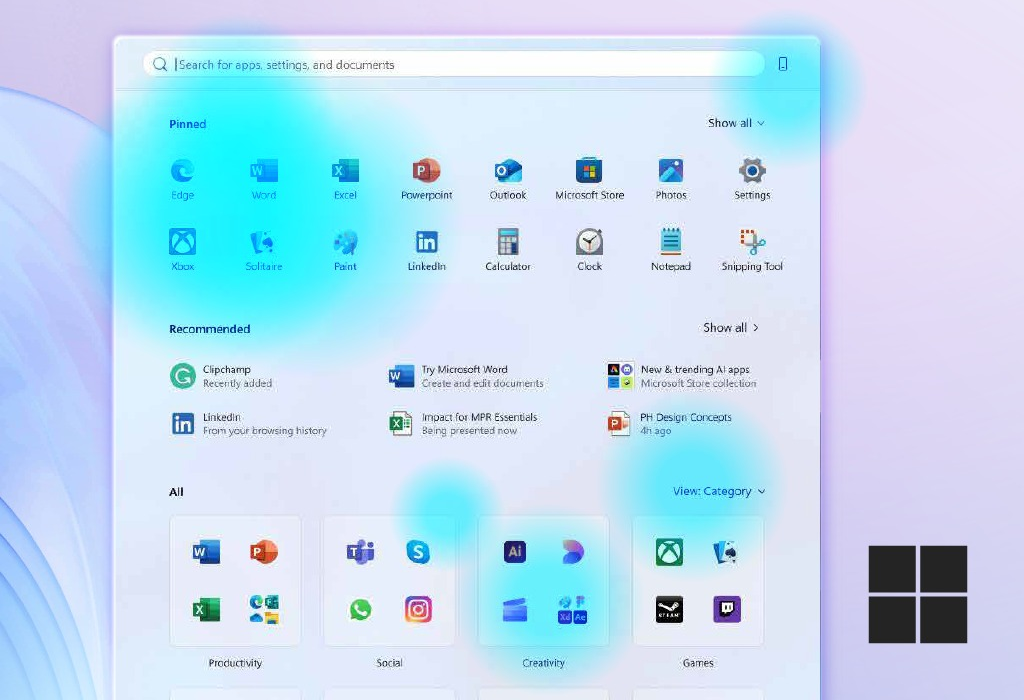Open the Creativity category folder
This screenshot has height=700, width=1024.
click(x=543, y=580)
